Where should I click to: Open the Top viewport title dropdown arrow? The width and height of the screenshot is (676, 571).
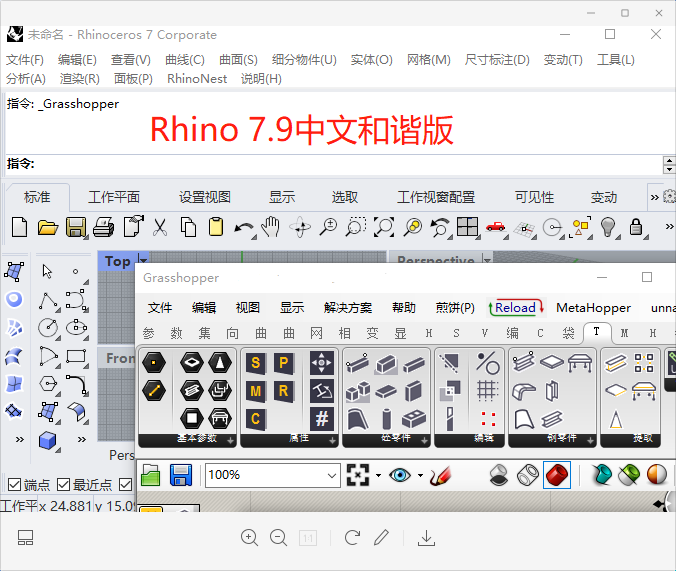point(143,260)
